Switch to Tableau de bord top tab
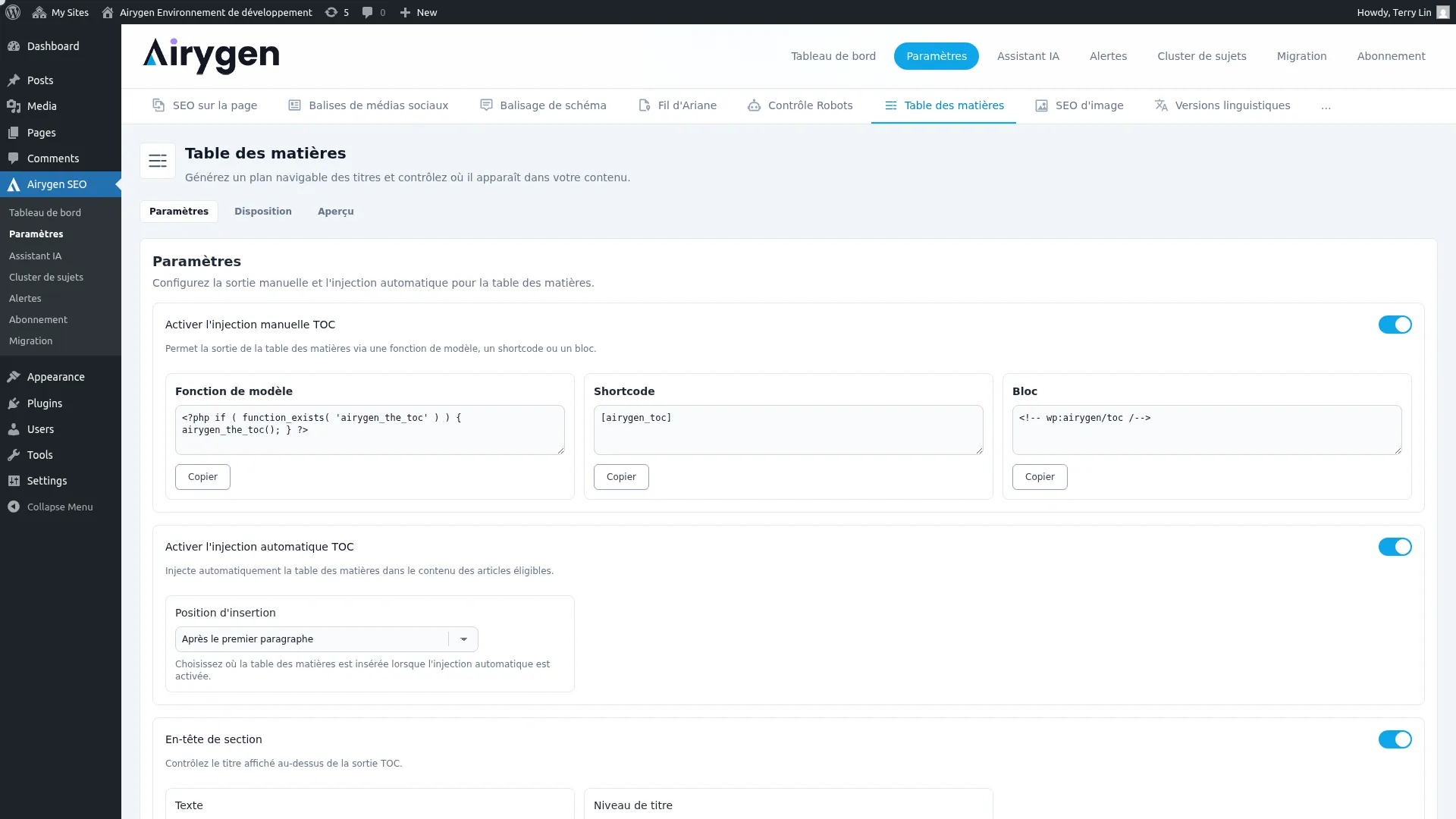 [x=833, y=56]
